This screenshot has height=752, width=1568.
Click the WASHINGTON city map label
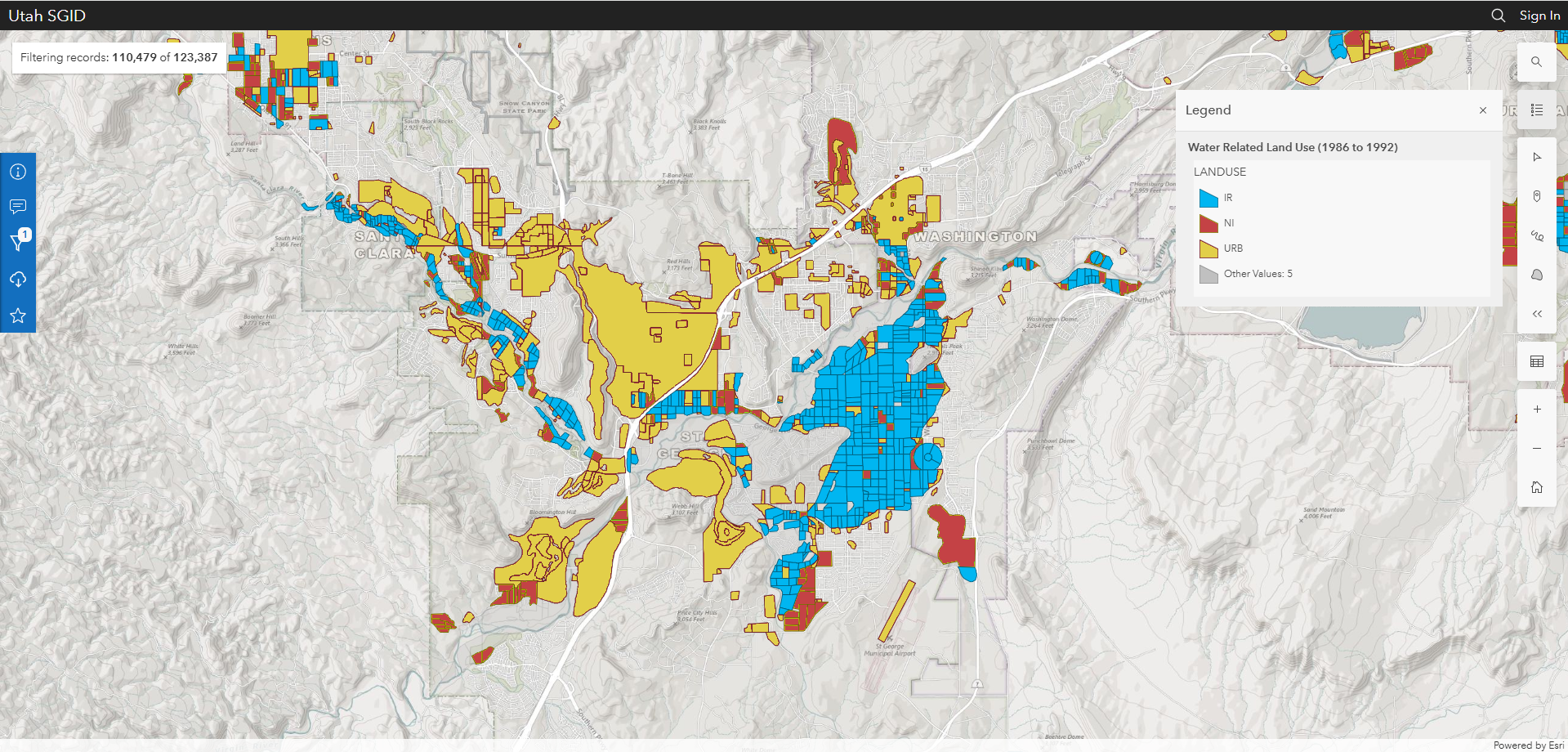pyautogui.click(x=974, y=236)
